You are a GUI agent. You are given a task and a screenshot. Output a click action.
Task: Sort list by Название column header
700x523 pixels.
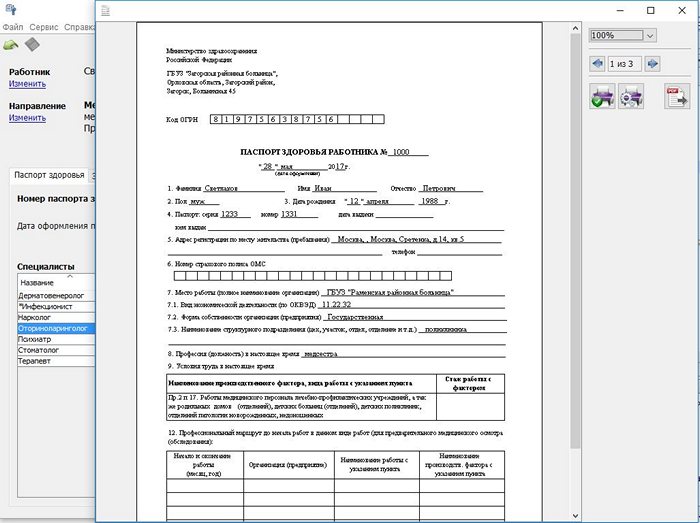56,282
